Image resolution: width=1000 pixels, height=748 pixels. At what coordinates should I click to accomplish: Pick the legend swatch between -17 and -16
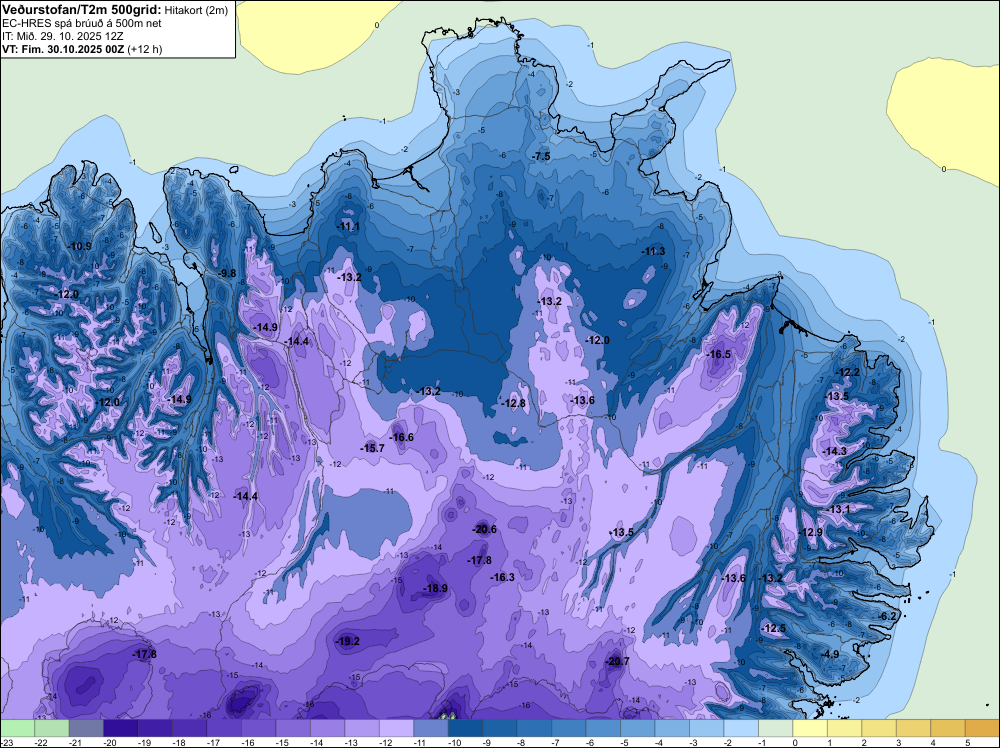pos(224,728)
